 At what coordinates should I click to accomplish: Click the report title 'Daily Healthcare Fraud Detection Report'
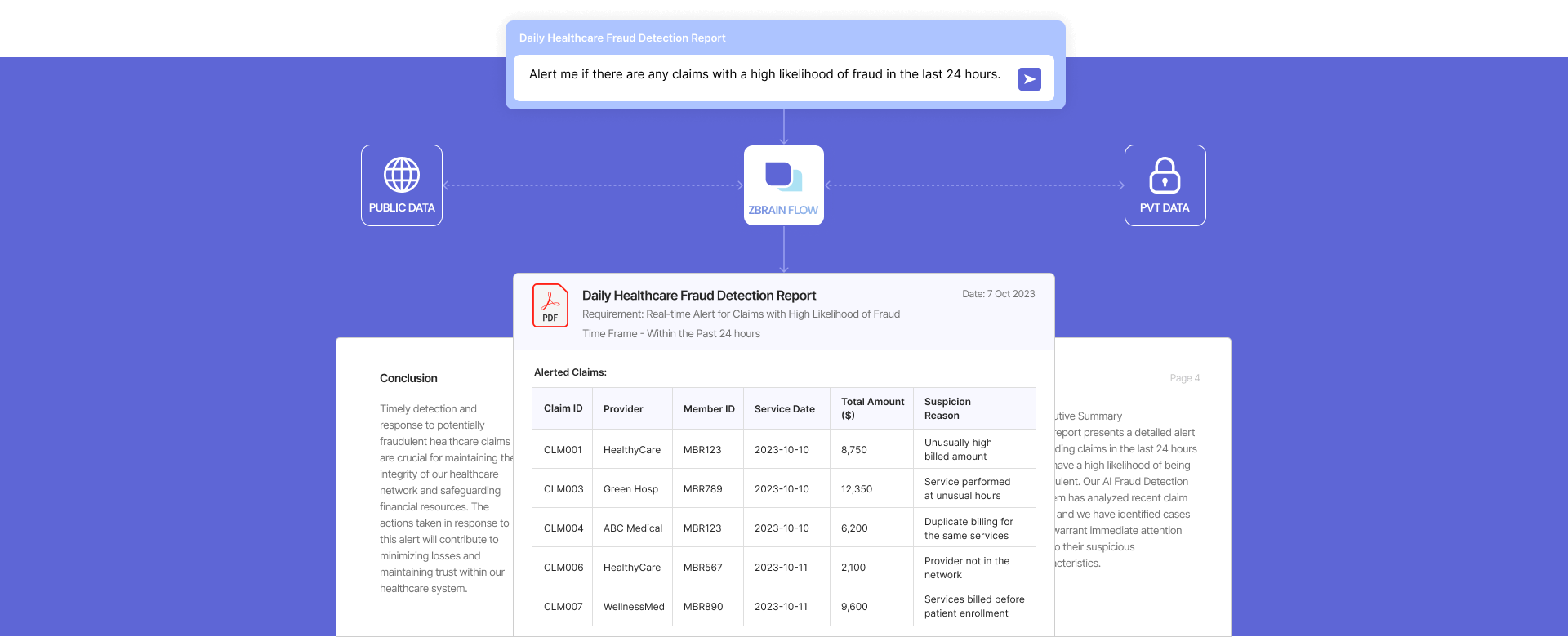699,296
